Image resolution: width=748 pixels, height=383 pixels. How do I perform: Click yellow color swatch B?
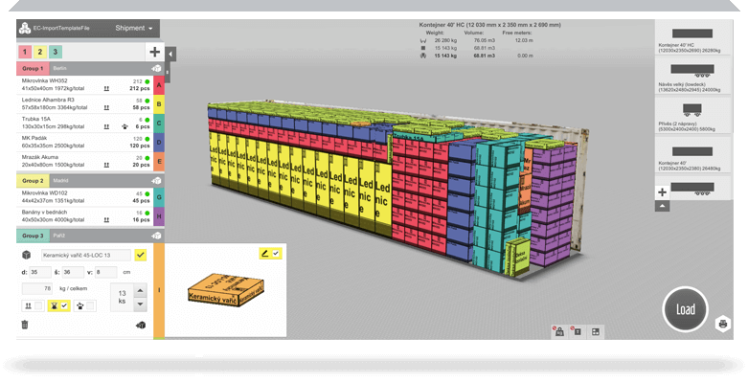tap(159, 104)
